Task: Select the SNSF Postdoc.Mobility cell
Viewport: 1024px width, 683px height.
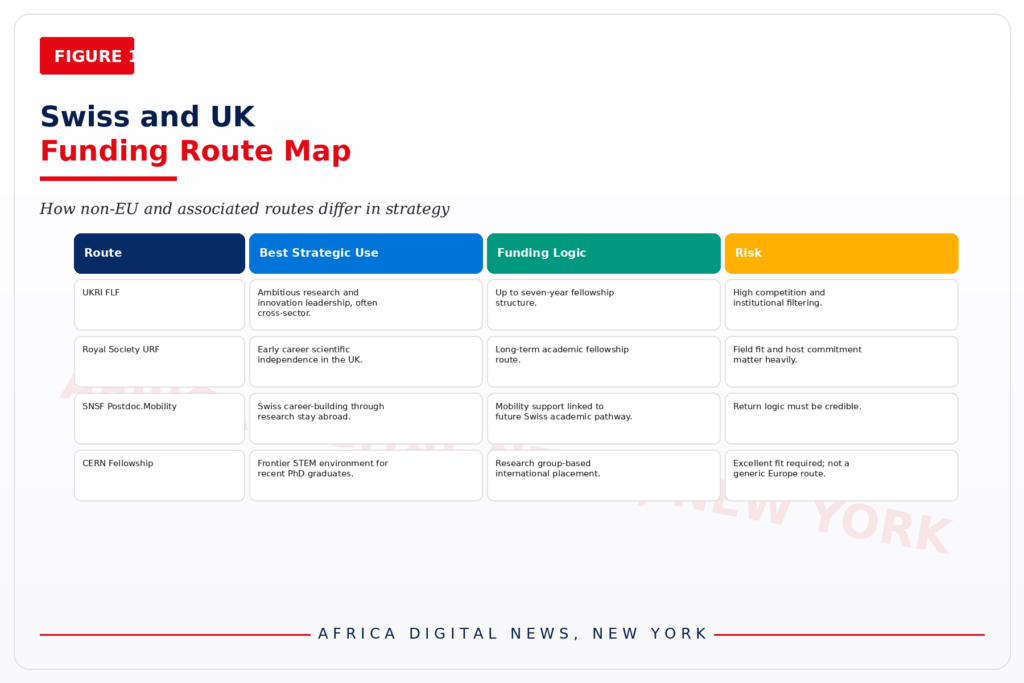Action: [x=159, y=419]
